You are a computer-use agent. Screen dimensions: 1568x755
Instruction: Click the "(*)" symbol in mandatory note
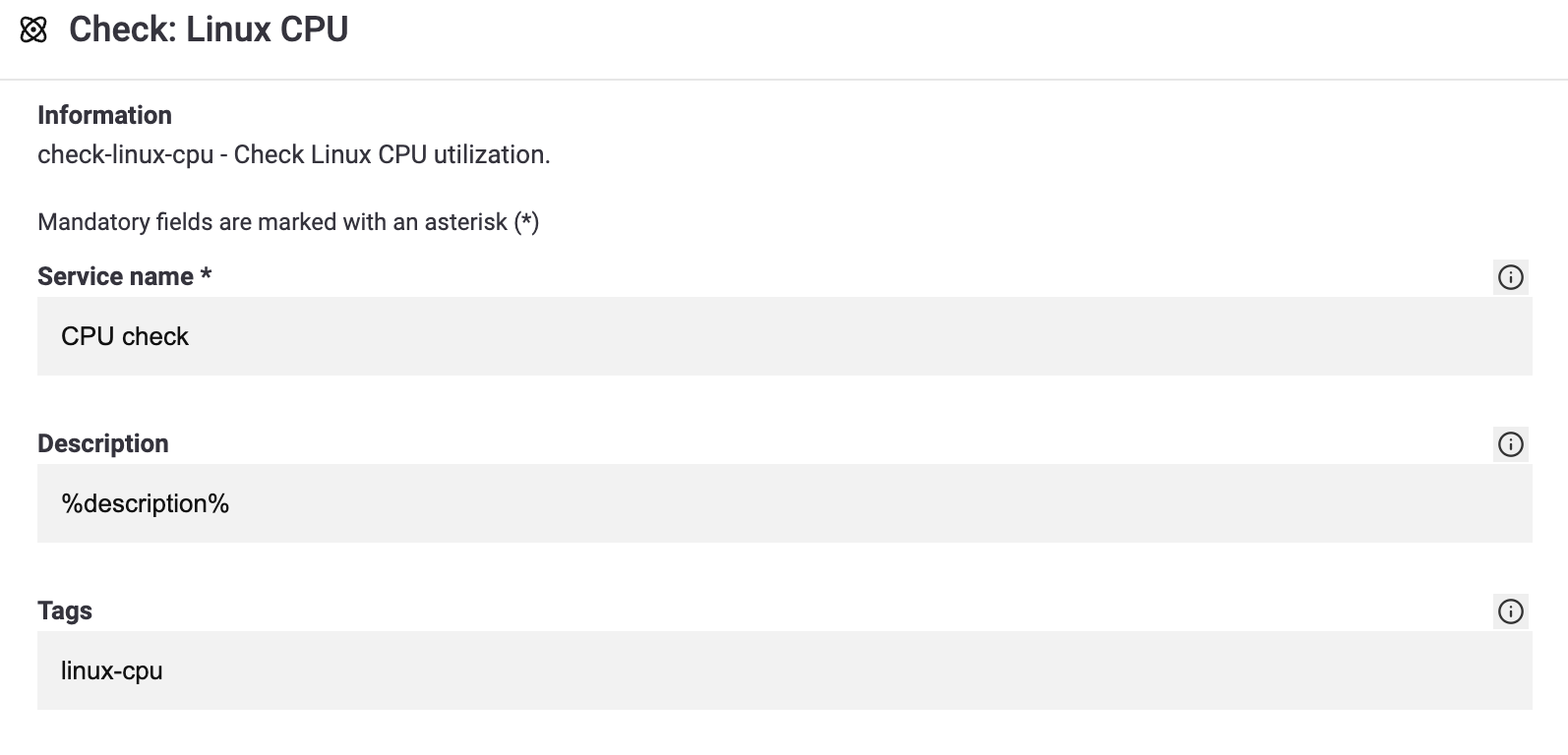(526, 222)
